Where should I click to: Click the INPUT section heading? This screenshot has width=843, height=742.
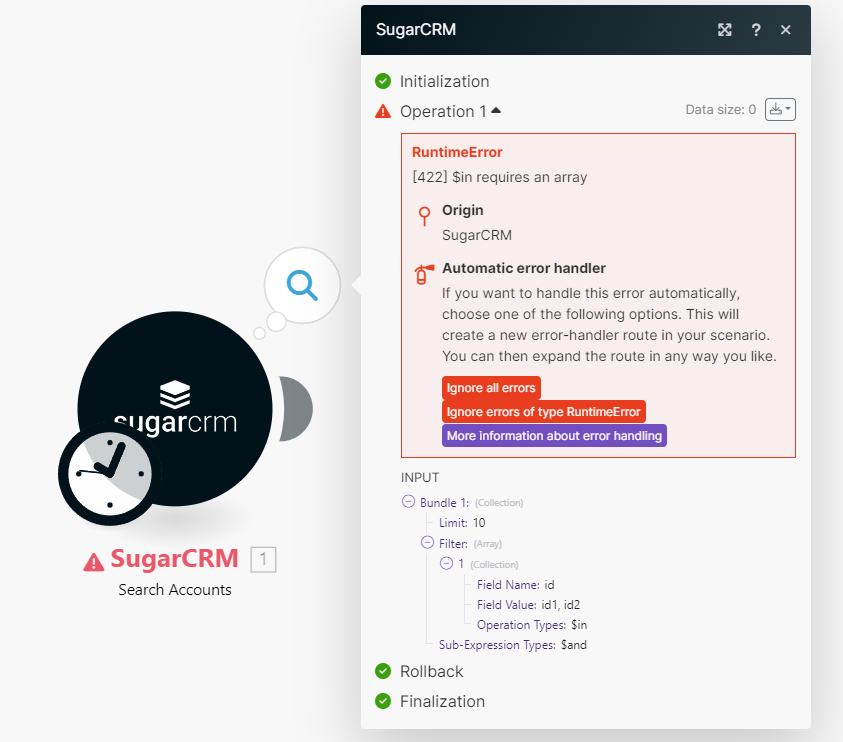(x=420, y=477)
